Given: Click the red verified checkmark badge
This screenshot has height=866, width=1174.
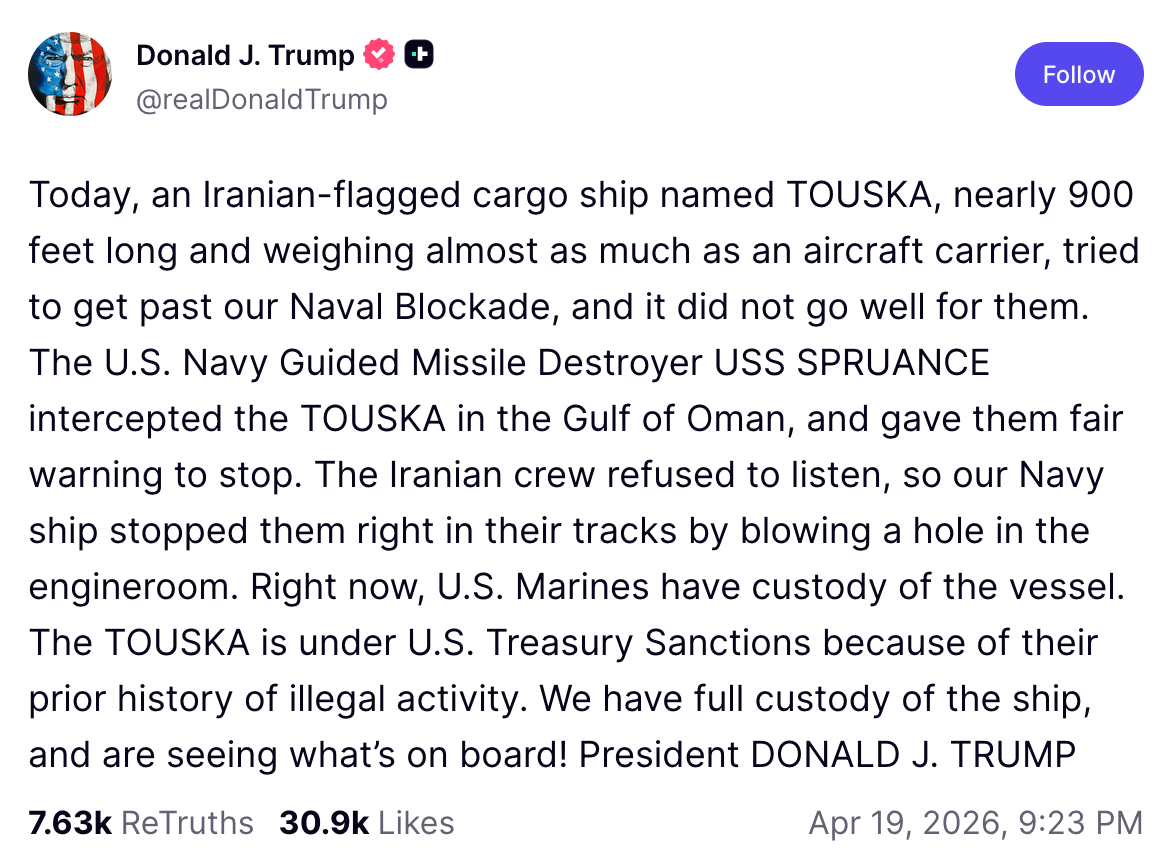Looking at the screenshot, I should (379, 55).
